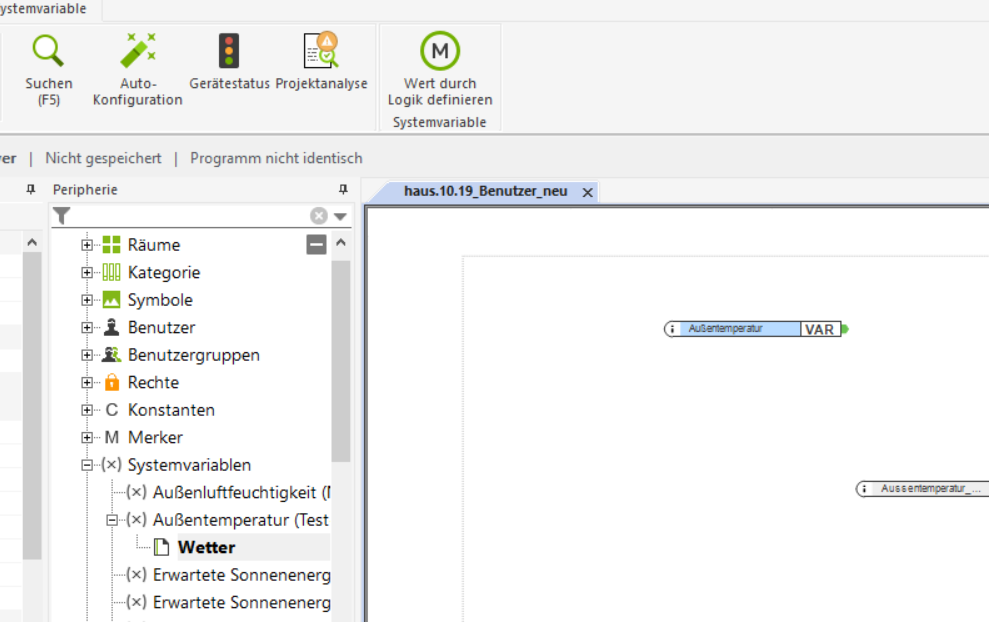This screenshot has width=989, height=622.
Task: Select Merker in Peripherie tree
Action: pyautogui.click(x=155, y=437)
